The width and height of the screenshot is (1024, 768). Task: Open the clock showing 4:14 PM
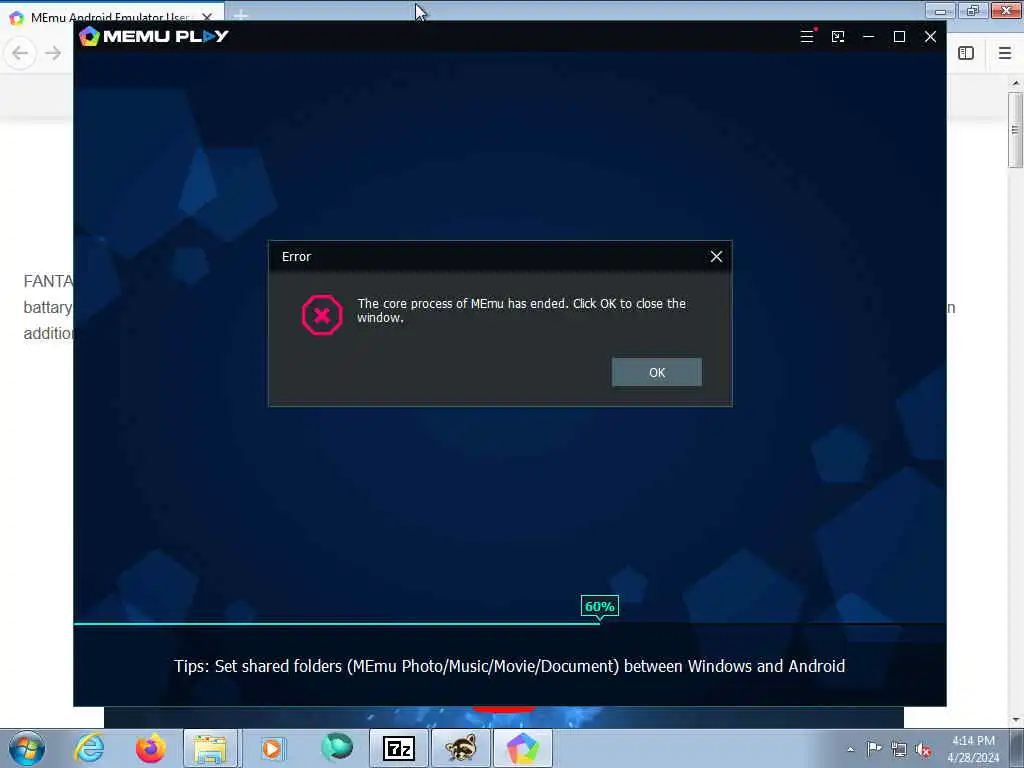click(x=973, y=749)
